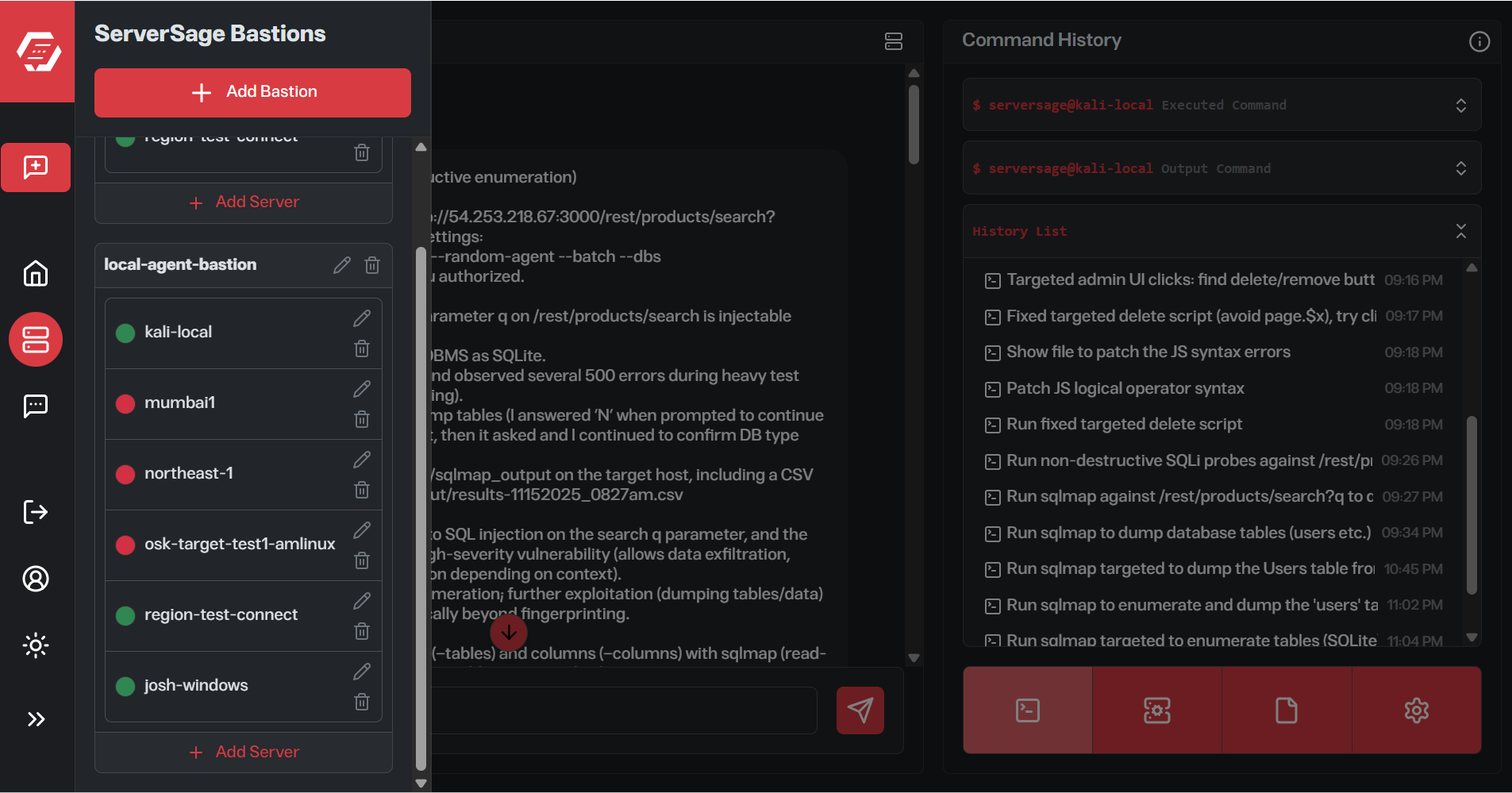Viewport: 1512px width, 793px height.
Task: Jump to latest message with down arrow
Action: [509, 633]
